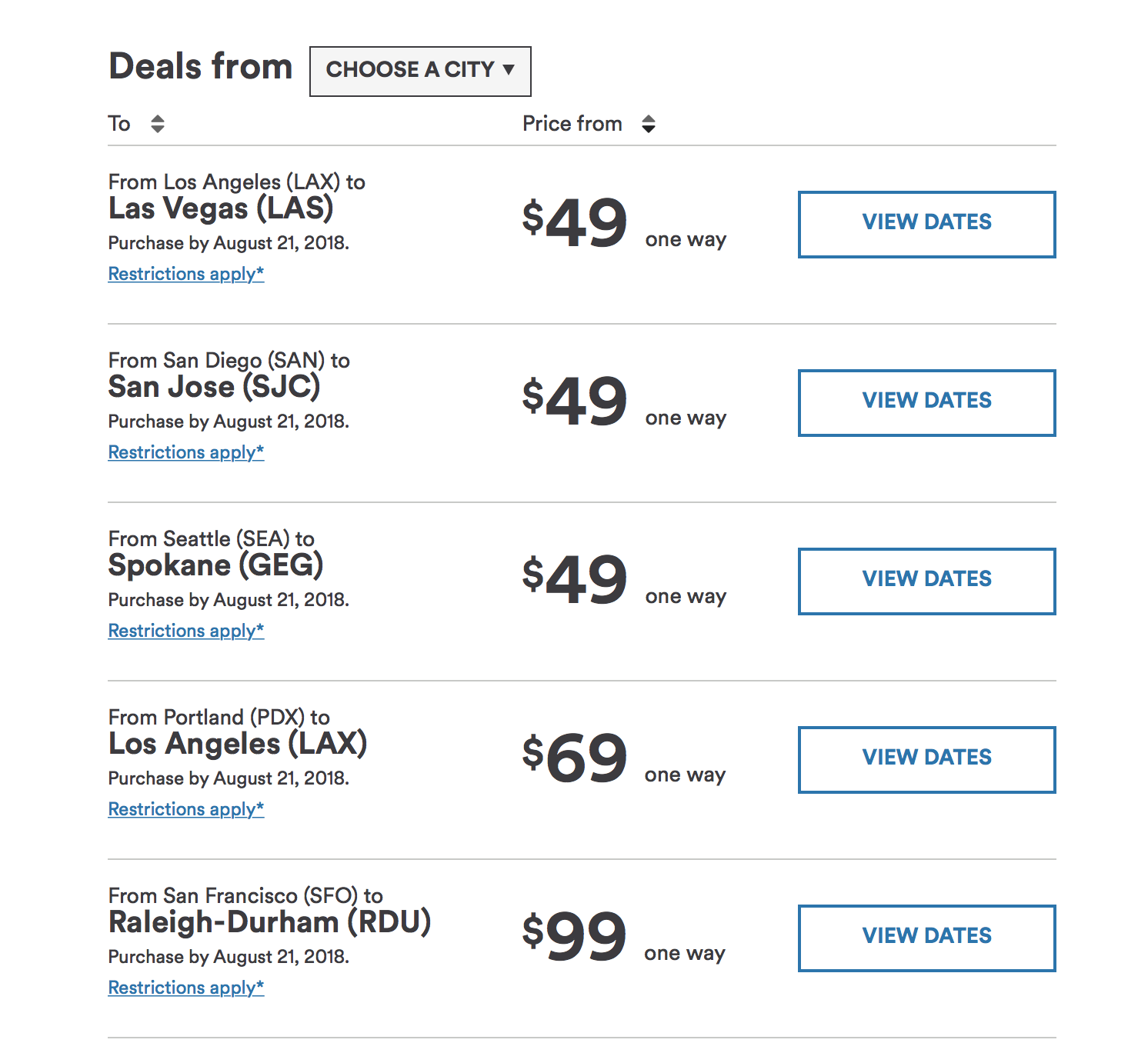View dates for Portland to Los Angeles
Screen dimensions: 1148x1043
tap(926, 759)
